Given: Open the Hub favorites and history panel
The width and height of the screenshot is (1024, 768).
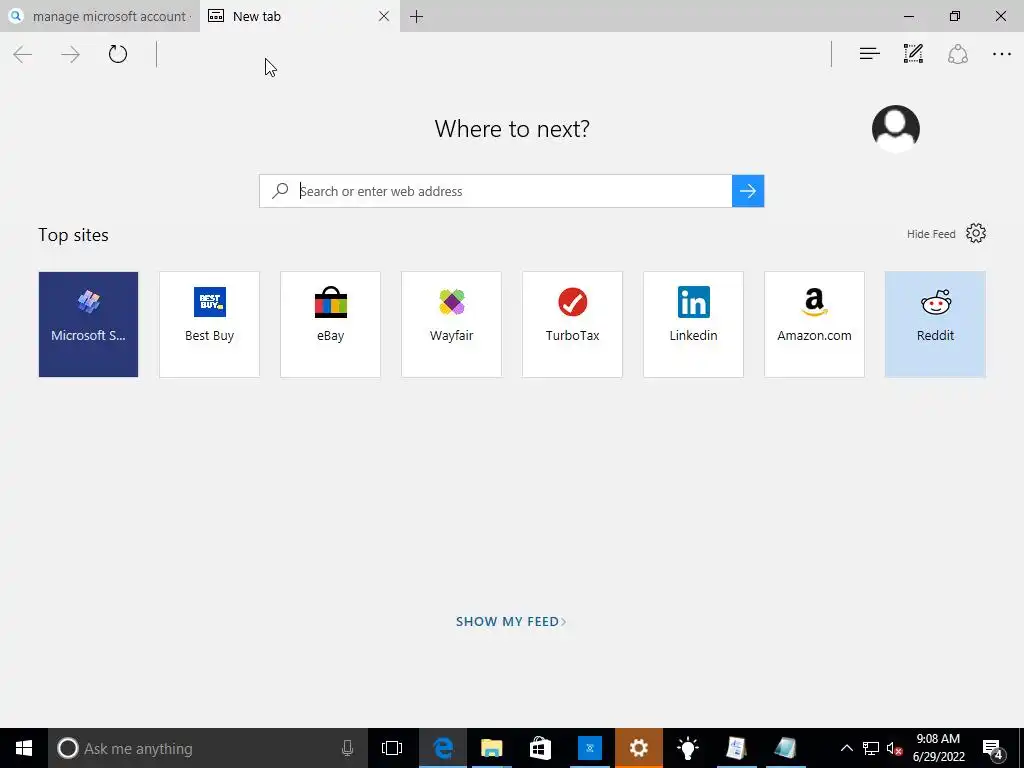Looking at the screenshot, I should coord(869,54).
